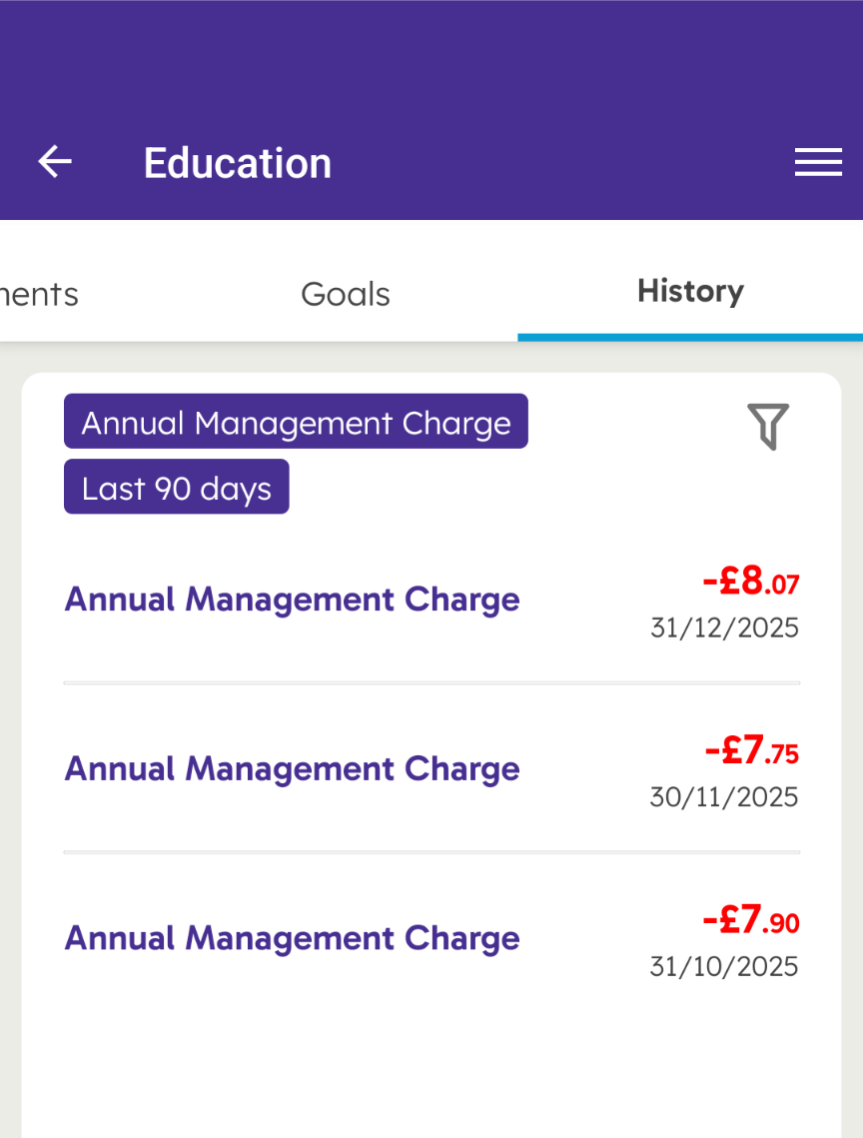Switch to the Goals tab
The image size is (863, 1138).
[345, 294]
